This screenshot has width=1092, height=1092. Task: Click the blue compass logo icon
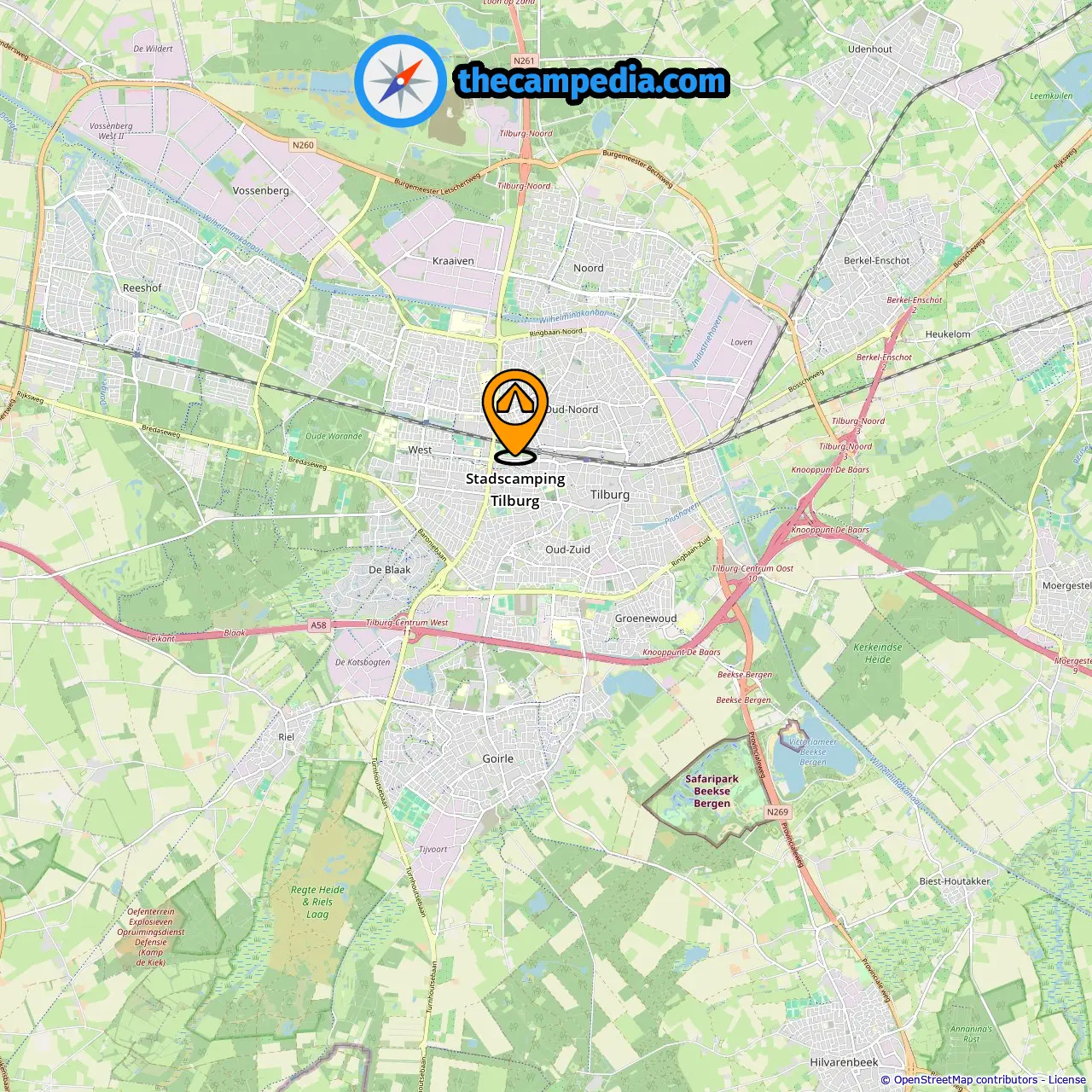point(400,81)
